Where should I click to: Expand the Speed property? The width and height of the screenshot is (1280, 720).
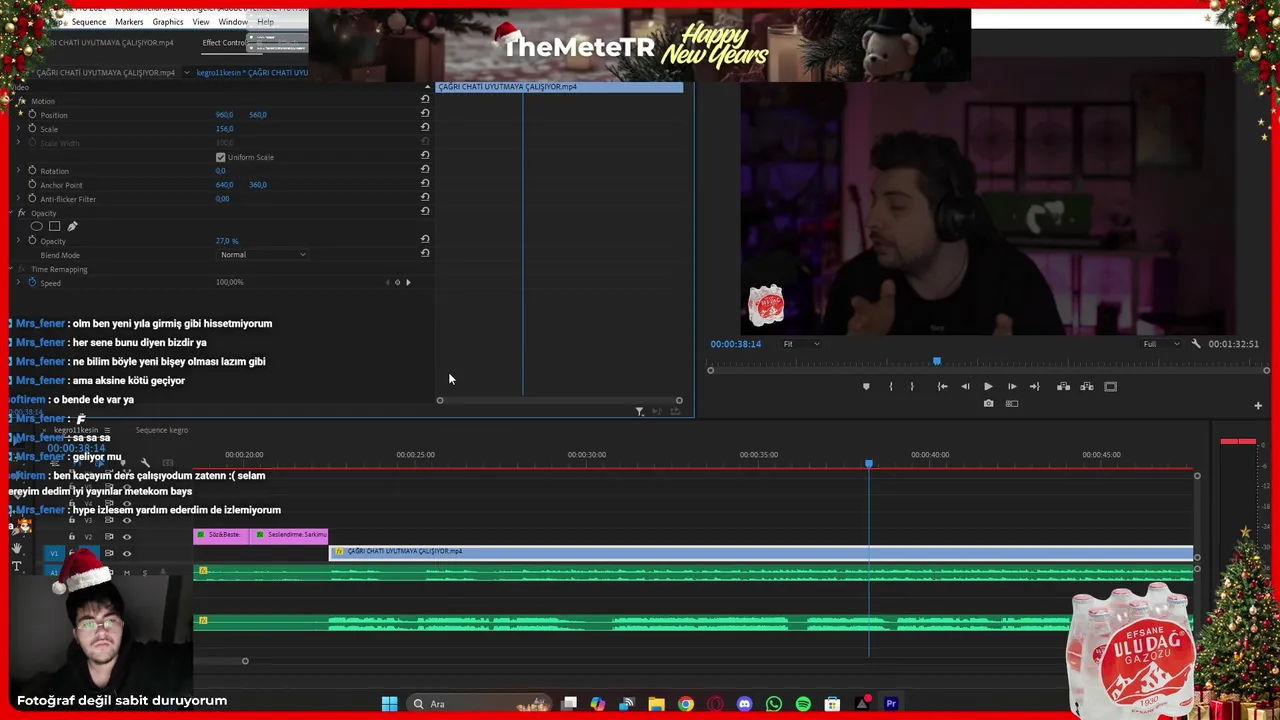point(18,283)
